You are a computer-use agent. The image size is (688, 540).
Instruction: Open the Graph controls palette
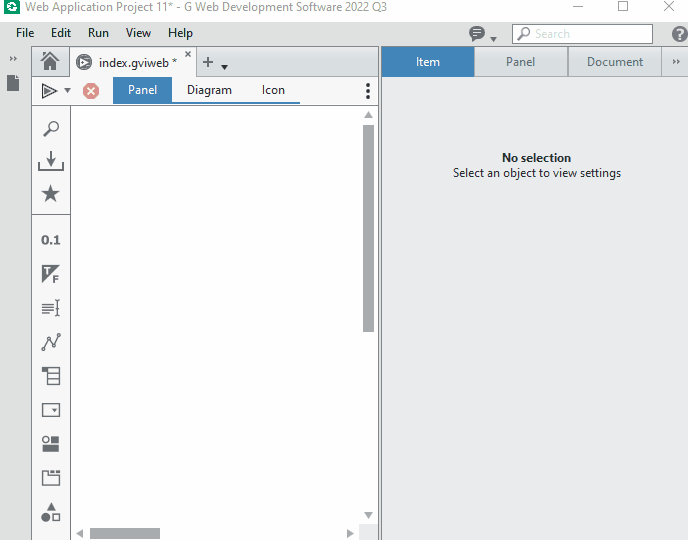[51, 342]
